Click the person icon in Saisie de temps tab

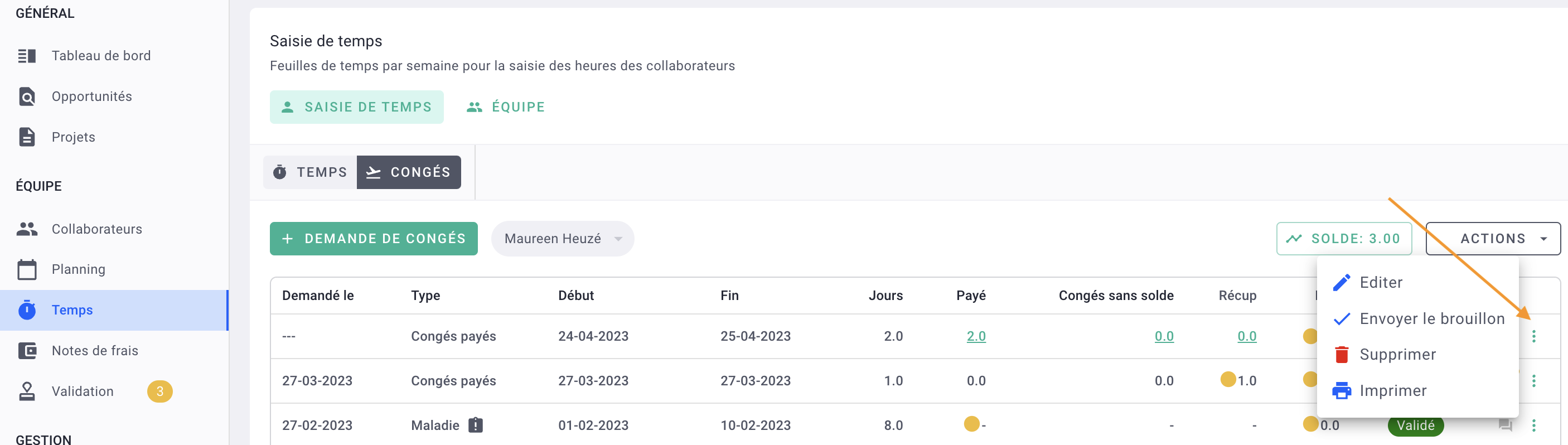[288, 107]
